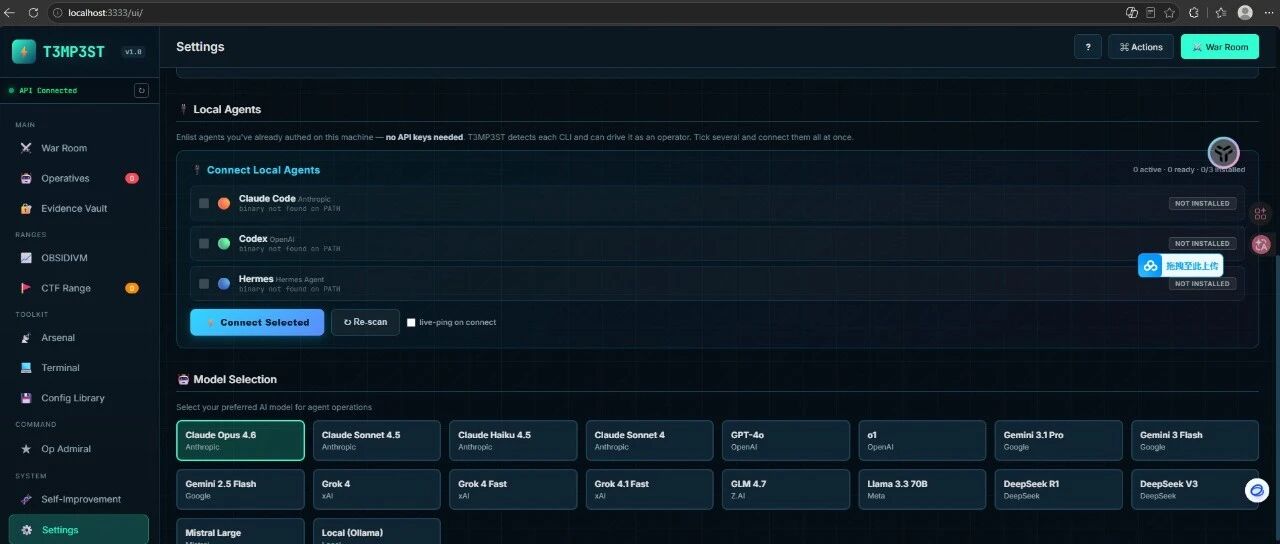Image resolution: width=1280 pixels, height=544 pixels.
Task: Select the o1 OpenAI model card
Action: (922, 440)
